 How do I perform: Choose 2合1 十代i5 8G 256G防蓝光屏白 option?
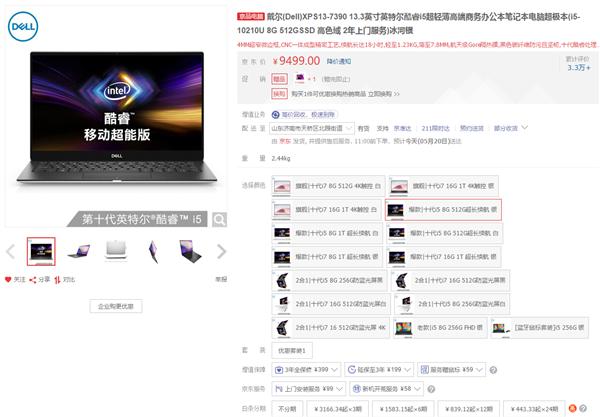[452, 304]
